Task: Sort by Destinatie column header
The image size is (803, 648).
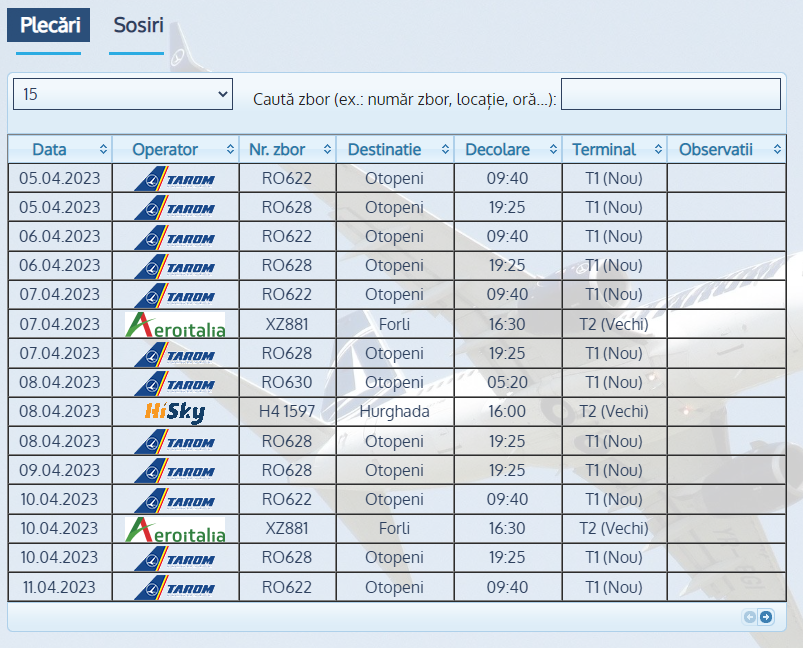Action: click(394, 150)
